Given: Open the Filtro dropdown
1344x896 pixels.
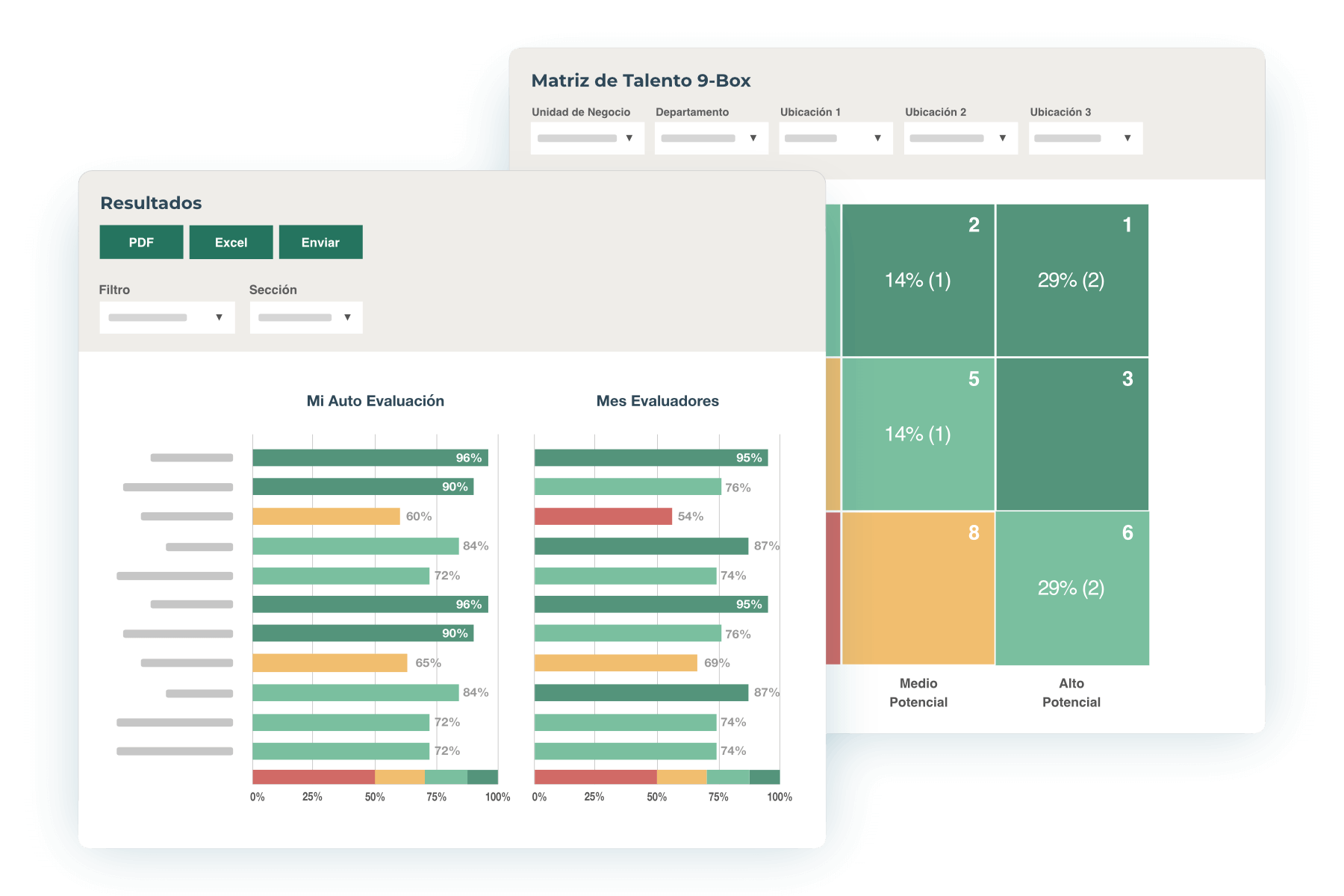Looking at the screenshot, I should click(167, 317).
